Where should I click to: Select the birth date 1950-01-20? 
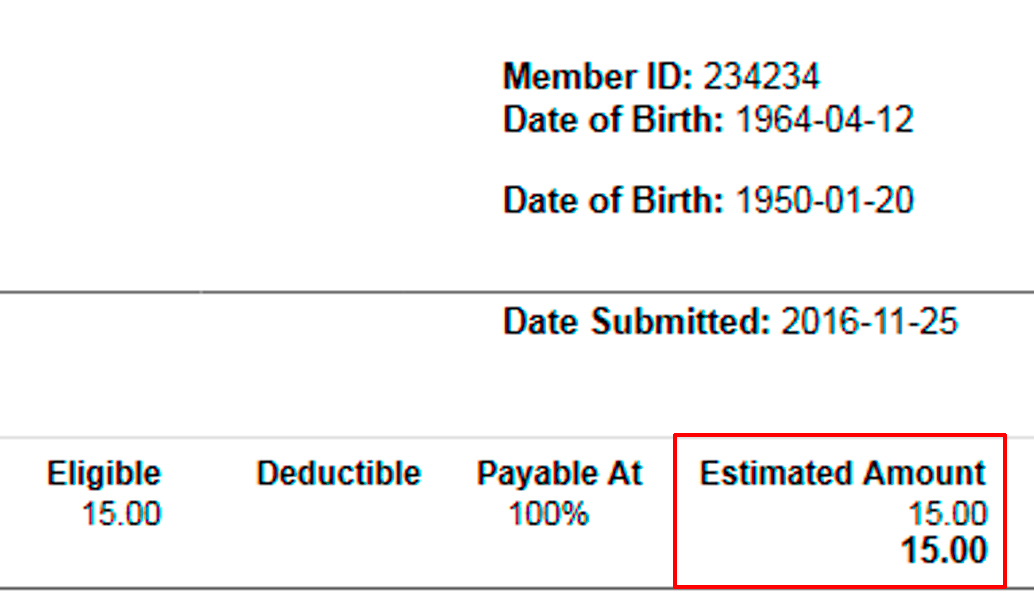824,200
